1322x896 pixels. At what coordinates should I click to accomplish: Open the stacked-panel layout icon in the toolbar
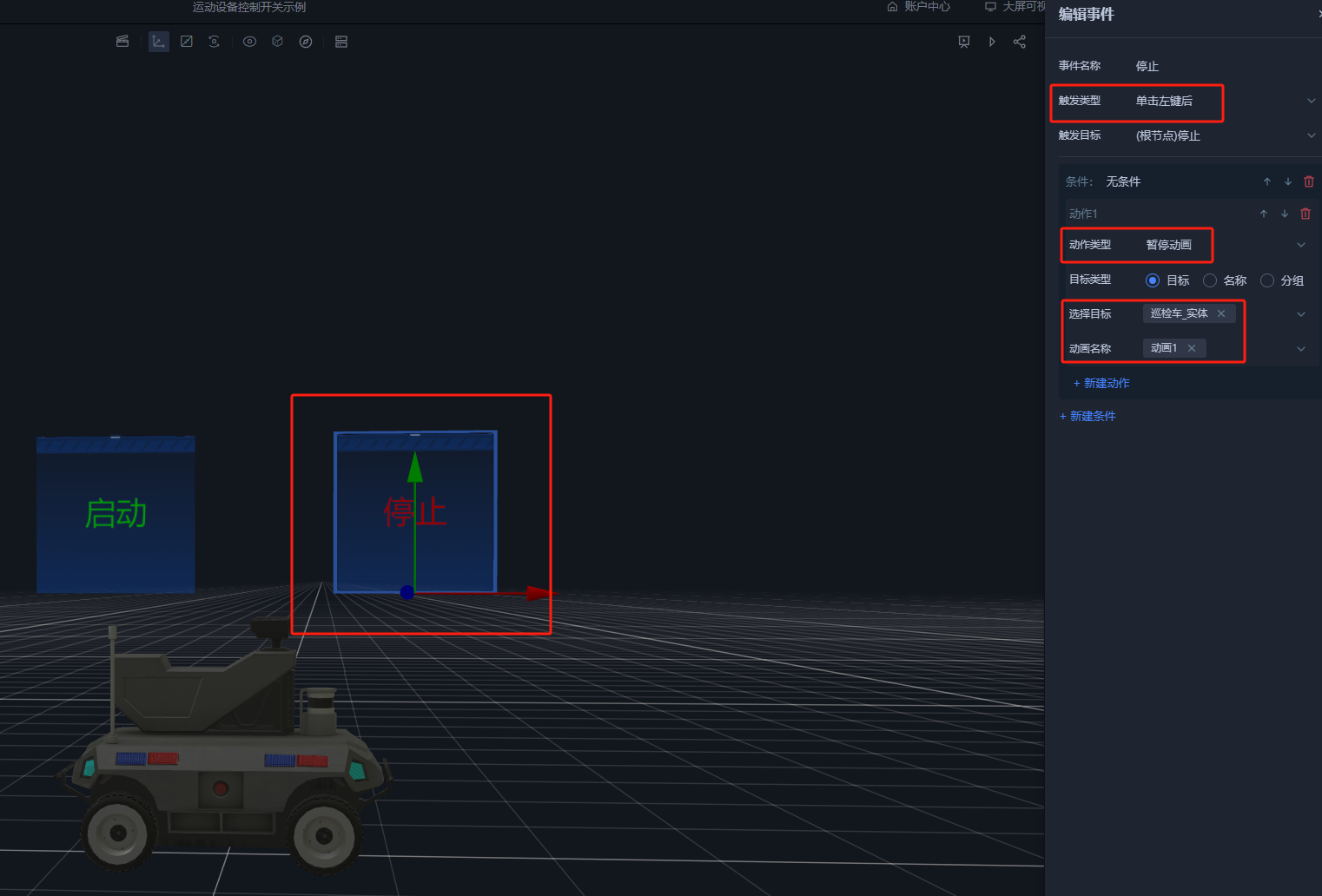[x=341, y=42]
